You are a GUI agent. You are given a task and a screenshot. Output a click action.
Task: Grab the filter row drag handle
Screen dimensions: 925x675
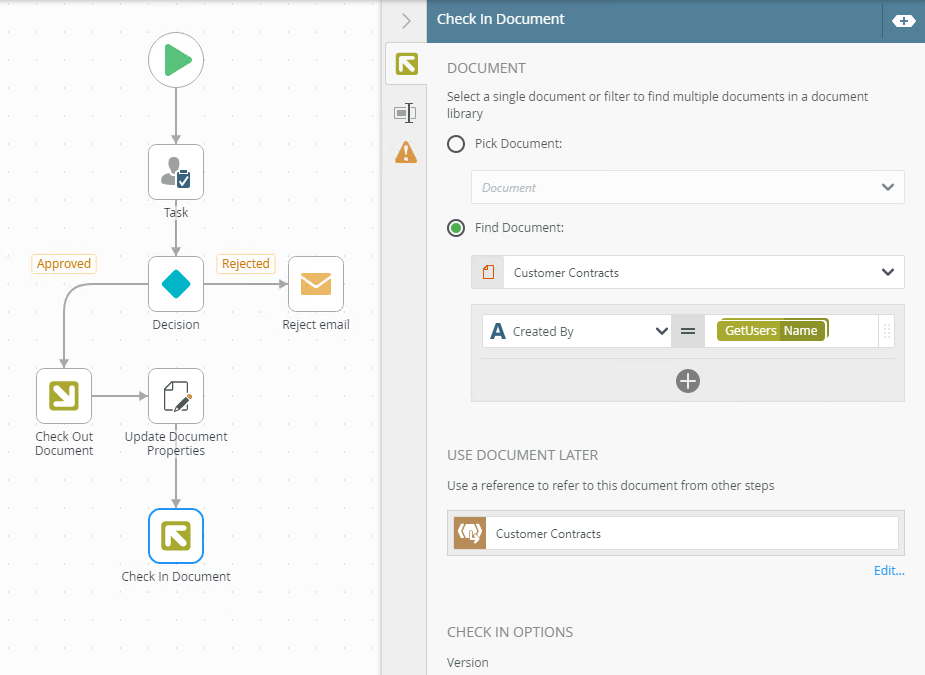(887, 331)
